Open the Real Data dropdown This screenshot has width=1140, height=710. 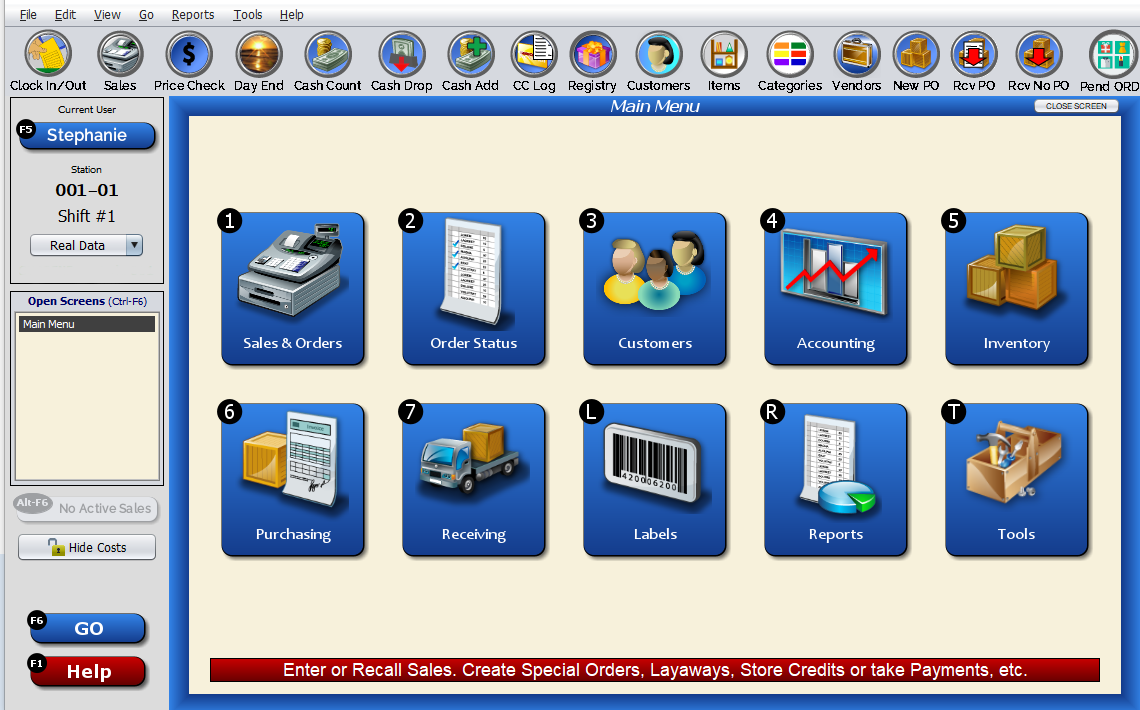point(86,244)
